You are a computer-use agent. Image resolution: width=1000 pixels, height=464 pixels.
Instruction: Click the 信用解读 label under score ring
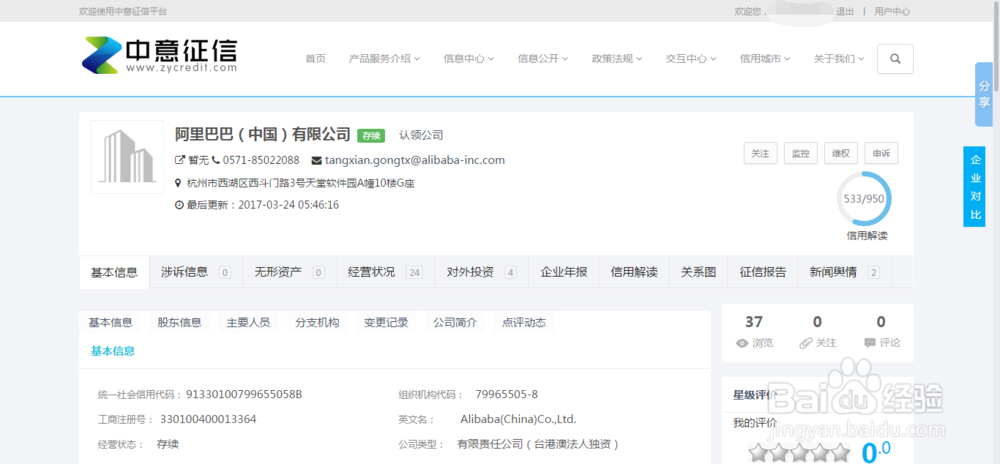[x=867, y=236]
